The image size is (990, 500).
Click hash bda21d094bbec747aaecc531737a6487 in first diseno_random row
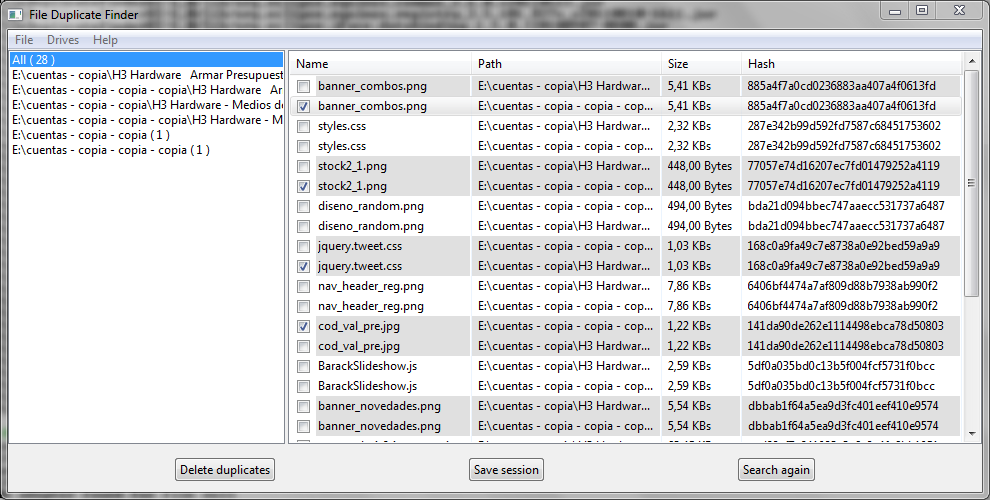846,206
